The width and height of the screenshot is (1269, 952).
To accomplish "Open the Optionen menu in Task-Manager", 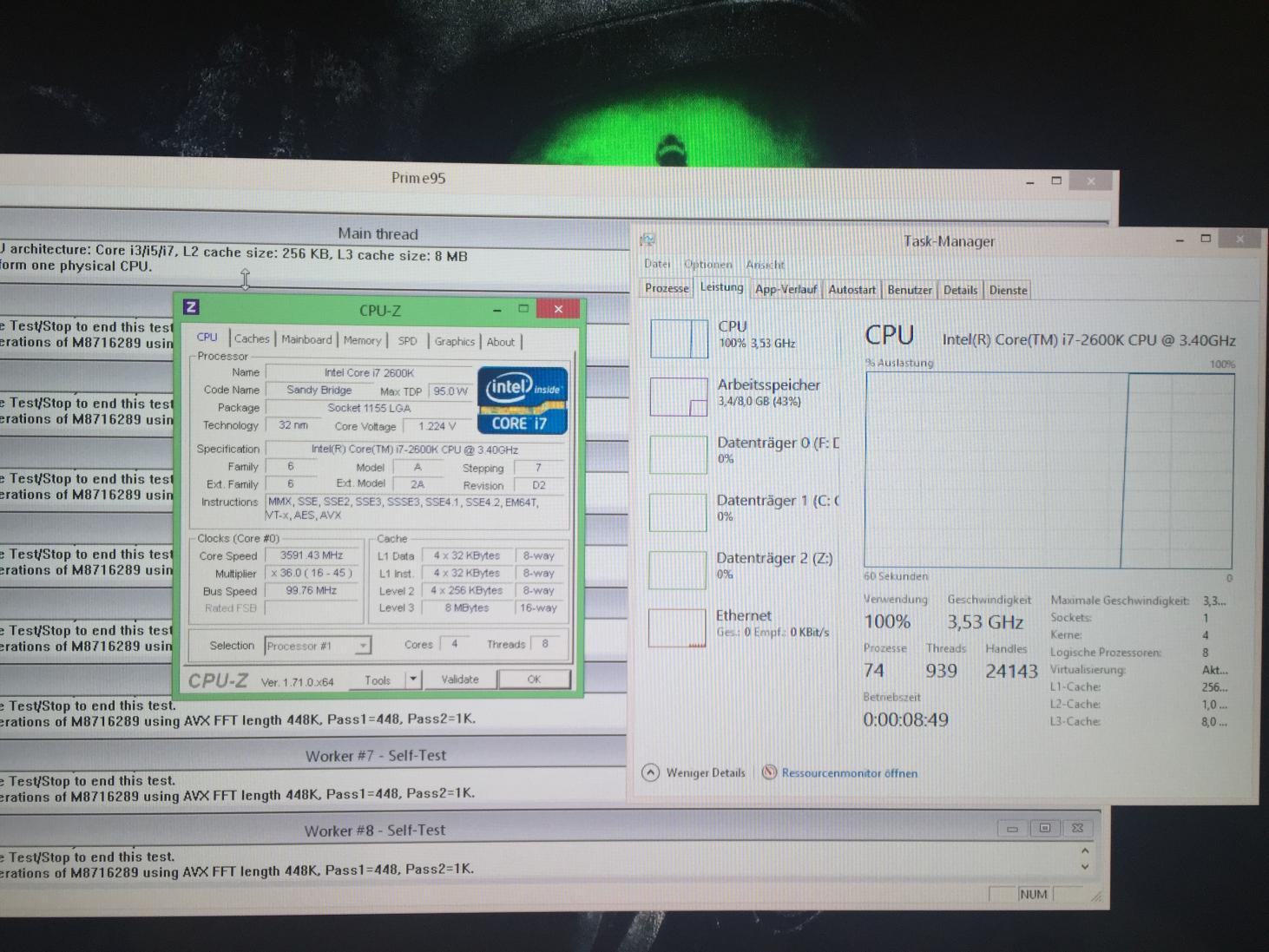I will (707, 264).
